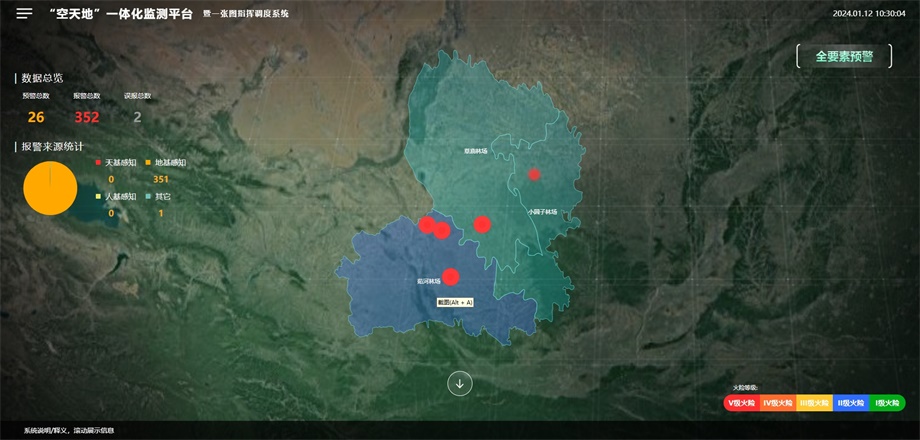Click the red alarm marker above 紫河林场 label
Screen dimensions: 920x440
(x=450, y=277)
